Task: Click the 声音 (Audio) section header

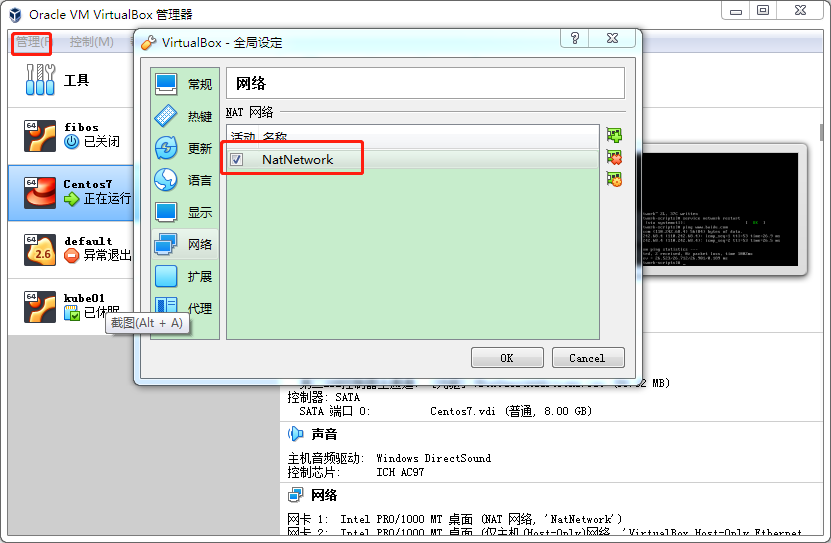Action: click(324, 434)
